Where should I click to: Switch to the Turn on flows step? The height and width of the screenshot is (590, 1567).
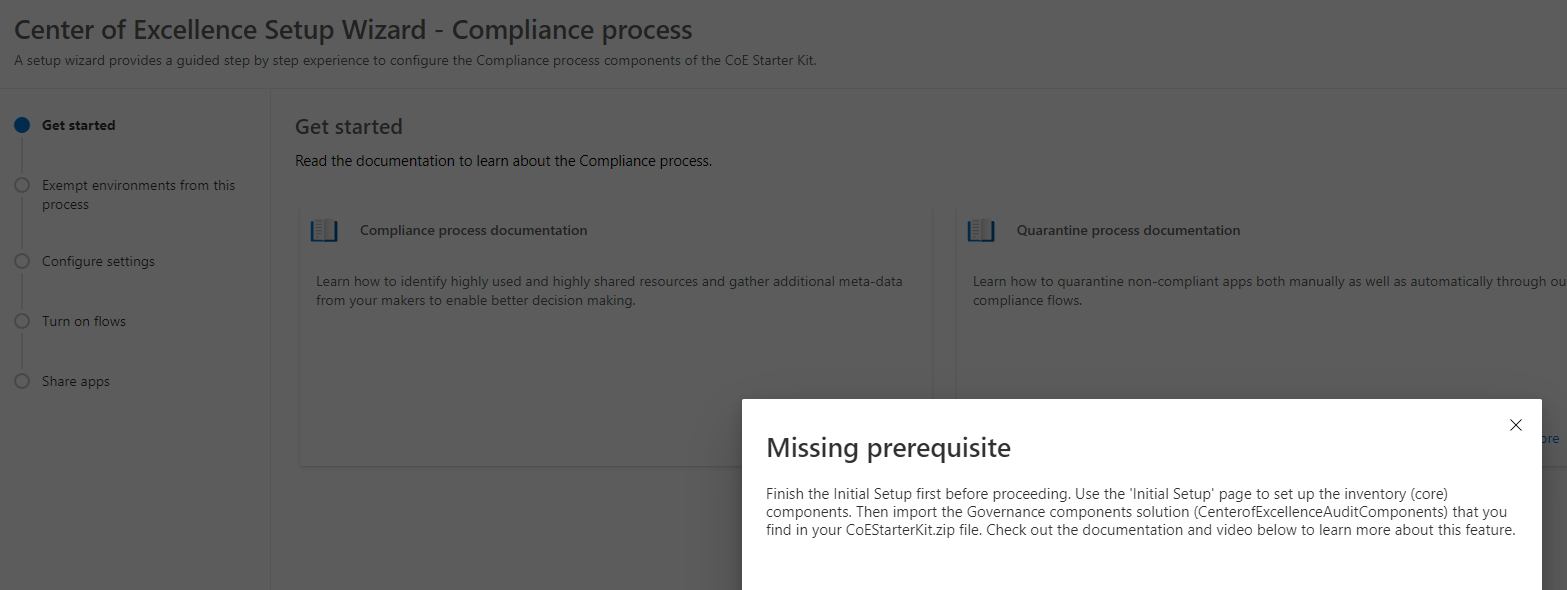[83, 321]
